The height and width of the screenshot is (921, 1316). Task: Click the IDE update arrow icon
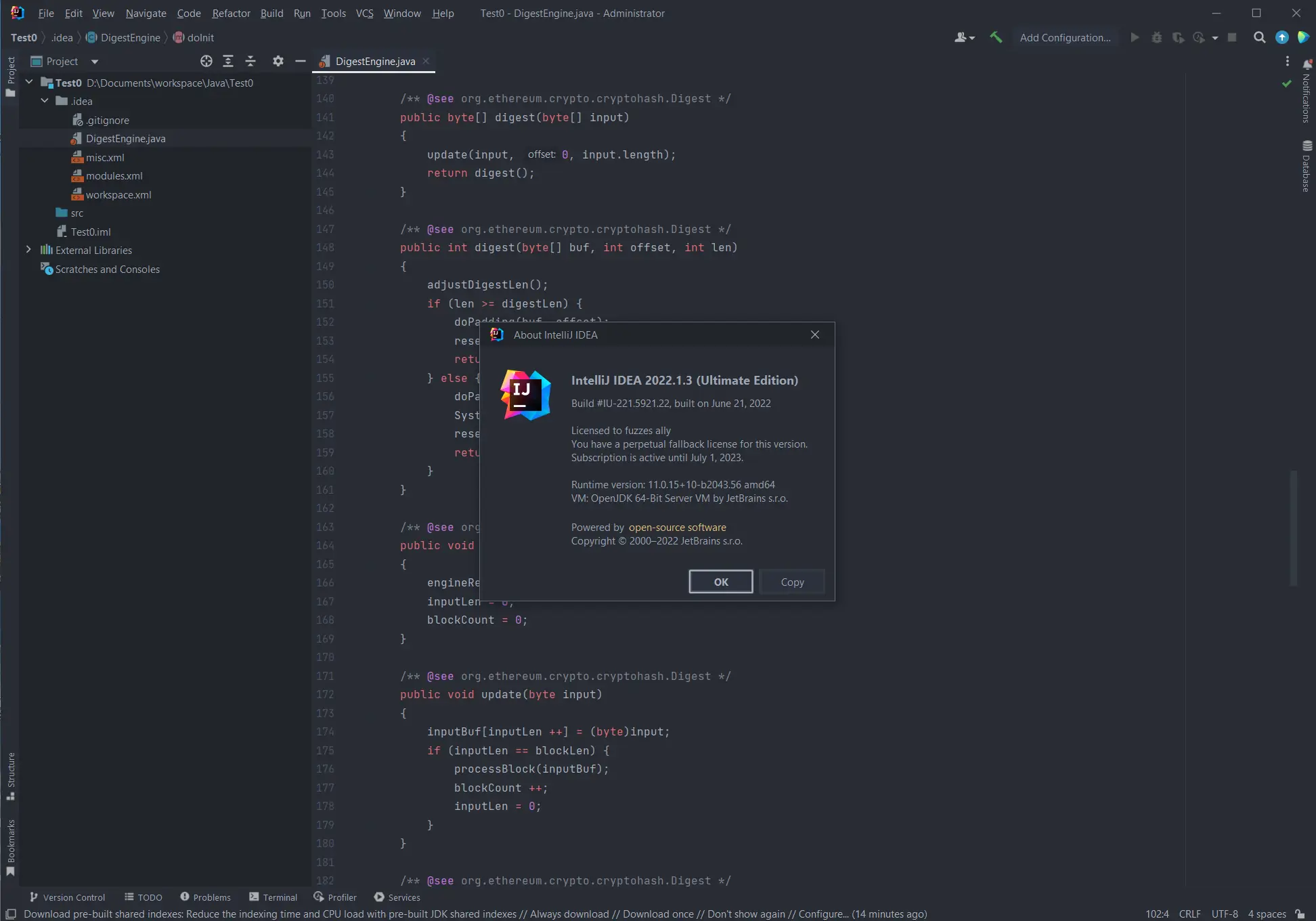pos(1281,37)
